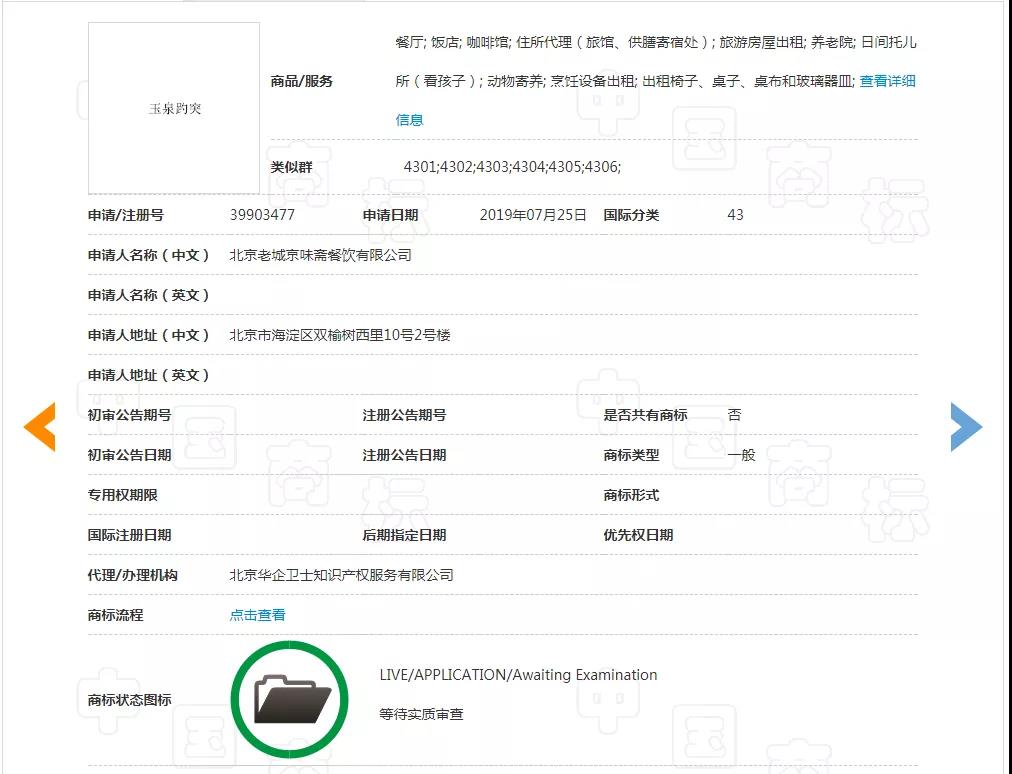Viewport: 1012px width, 774px height.
Task: Click the similar group codes 4301;4302;4303
Action: pyautogui.click(x=511, y=167)
